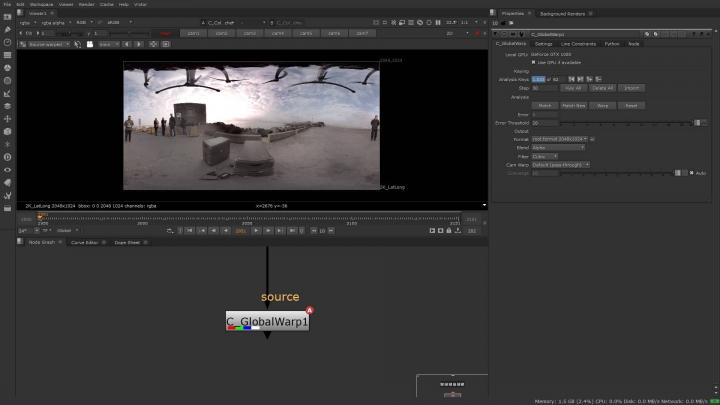Open the 3D nodes cube icon
Image resolution: width=720 pixels, height=405 pixels.
(x=7, y=131)
